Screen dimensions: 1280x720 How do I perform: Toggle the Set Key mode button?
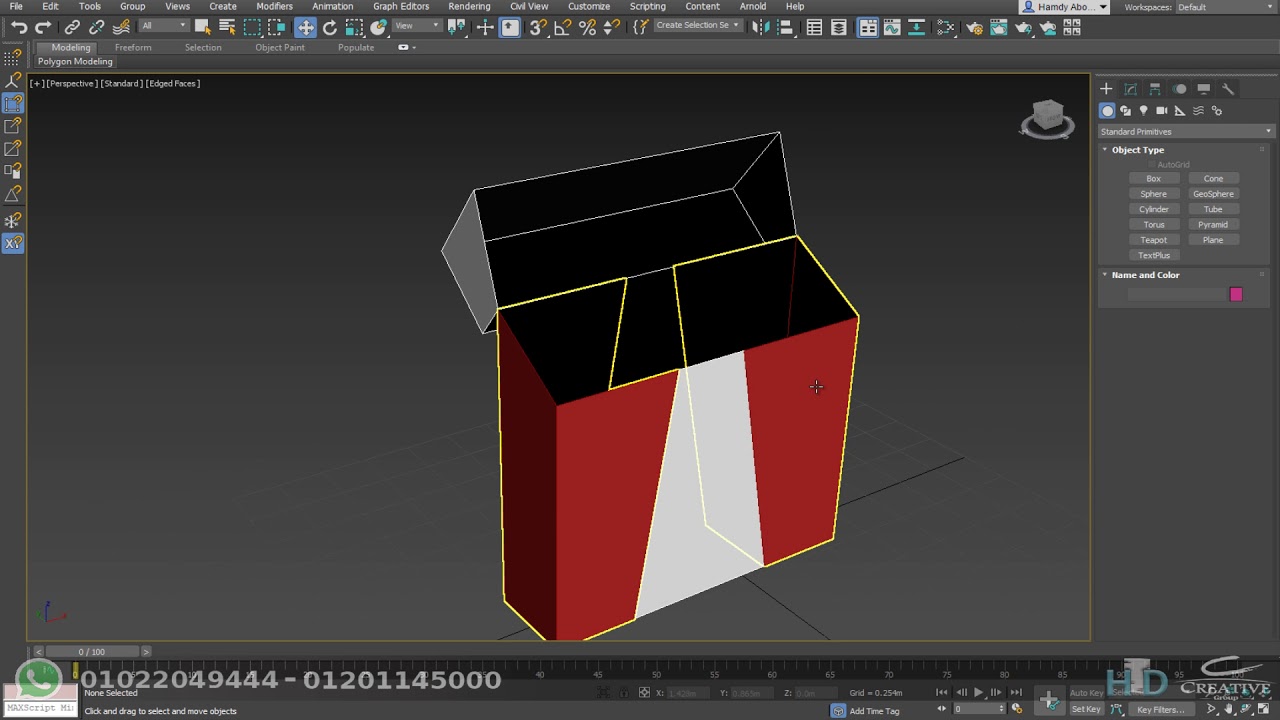pyautogui.click(x=1086, y=709)
